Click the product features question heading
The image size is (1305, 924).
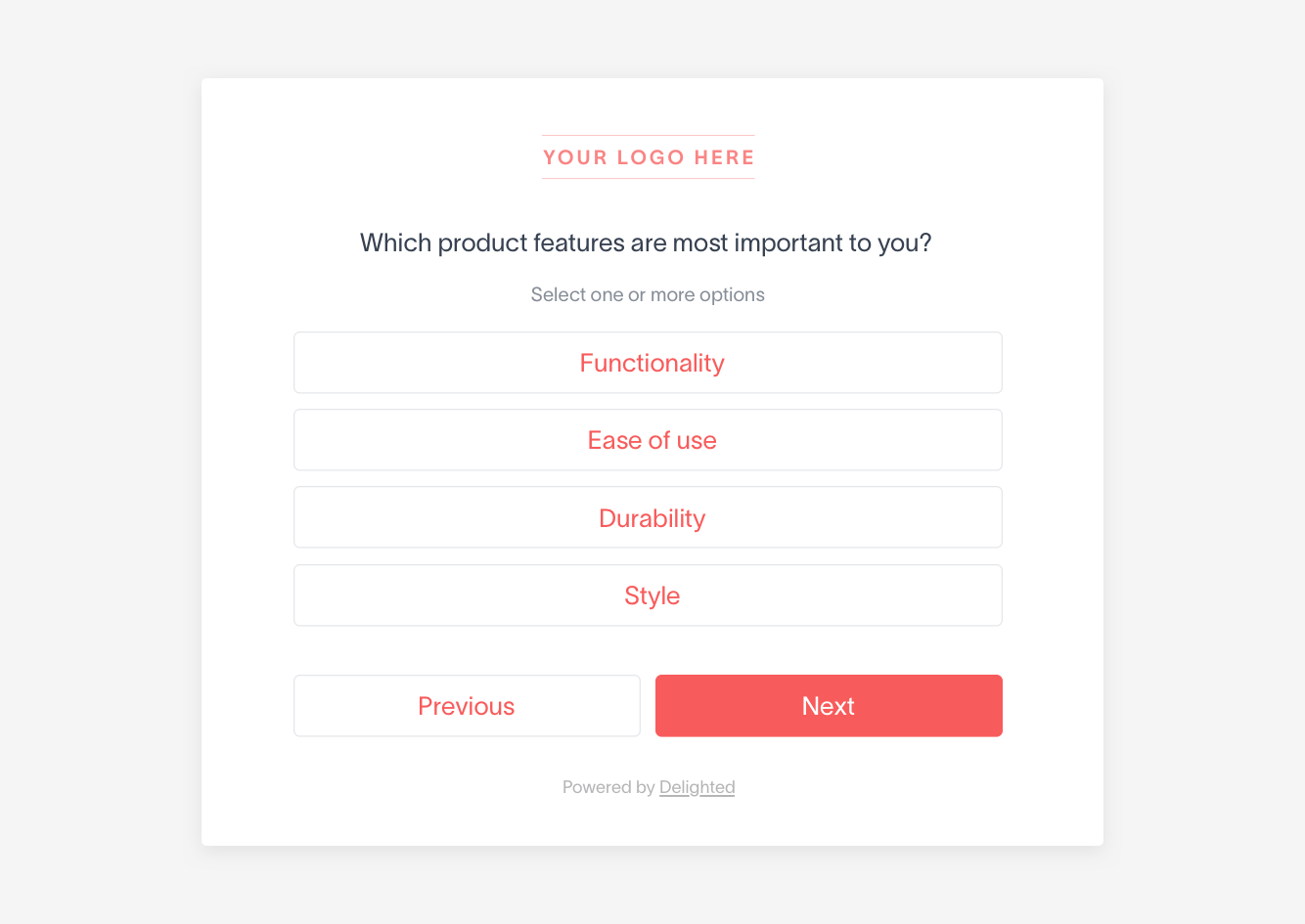click(x=646, y=242)
